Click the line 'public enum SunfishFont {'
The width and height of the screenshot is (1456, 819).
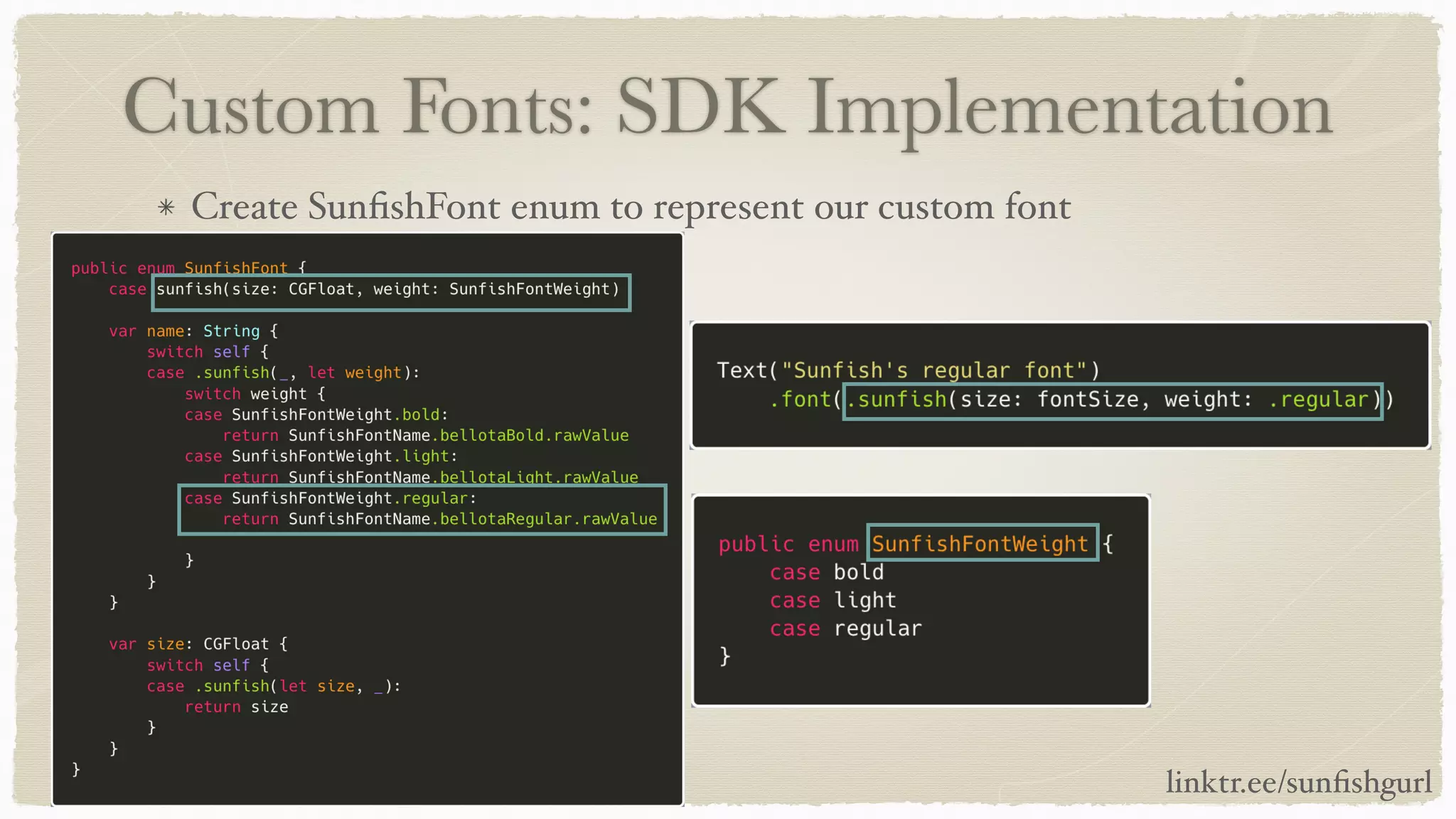(x=188, y=267)
